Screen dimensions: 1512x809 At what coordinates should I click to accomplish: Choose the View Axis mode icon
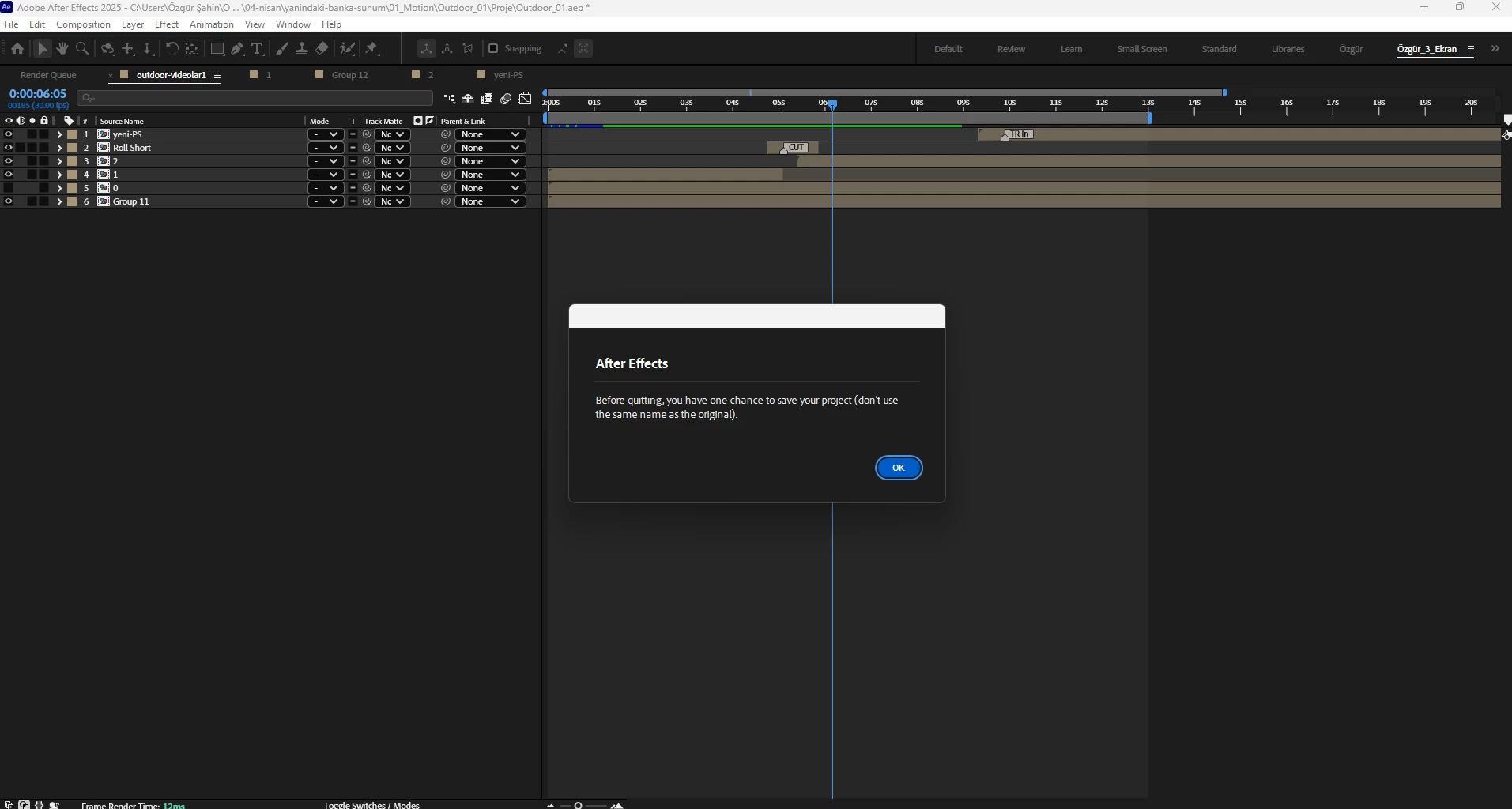point(468,49)
